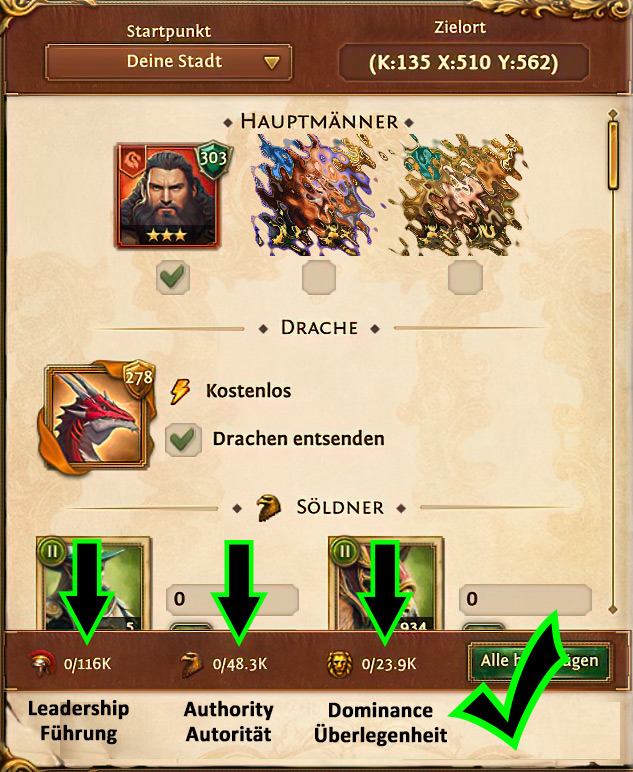Click the lightning bolt Kostenlos icon
Viewport: 633px width, 772px height.
point(180,391)
